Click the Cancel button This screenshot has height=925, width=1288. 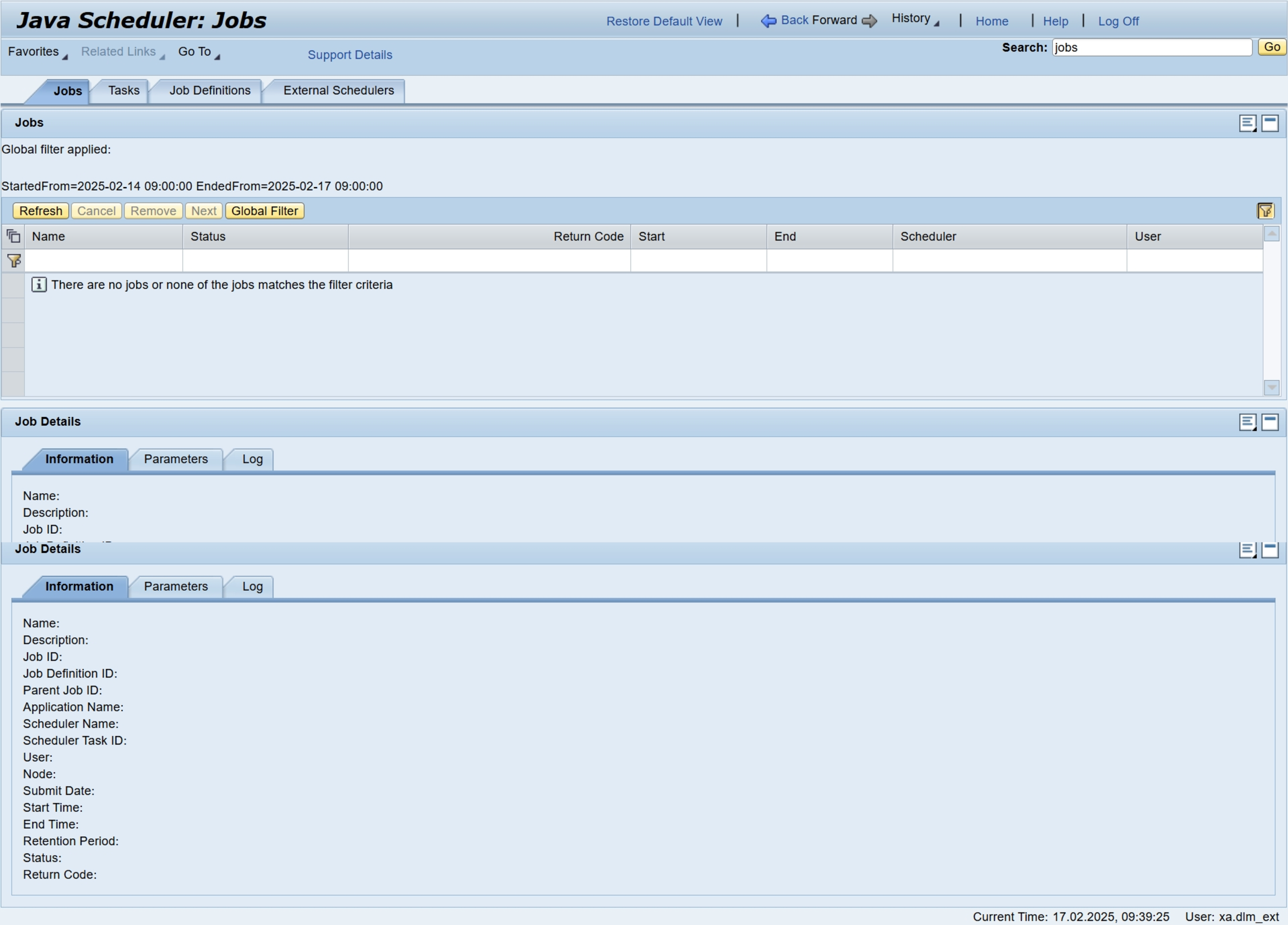tap(97, 211)
